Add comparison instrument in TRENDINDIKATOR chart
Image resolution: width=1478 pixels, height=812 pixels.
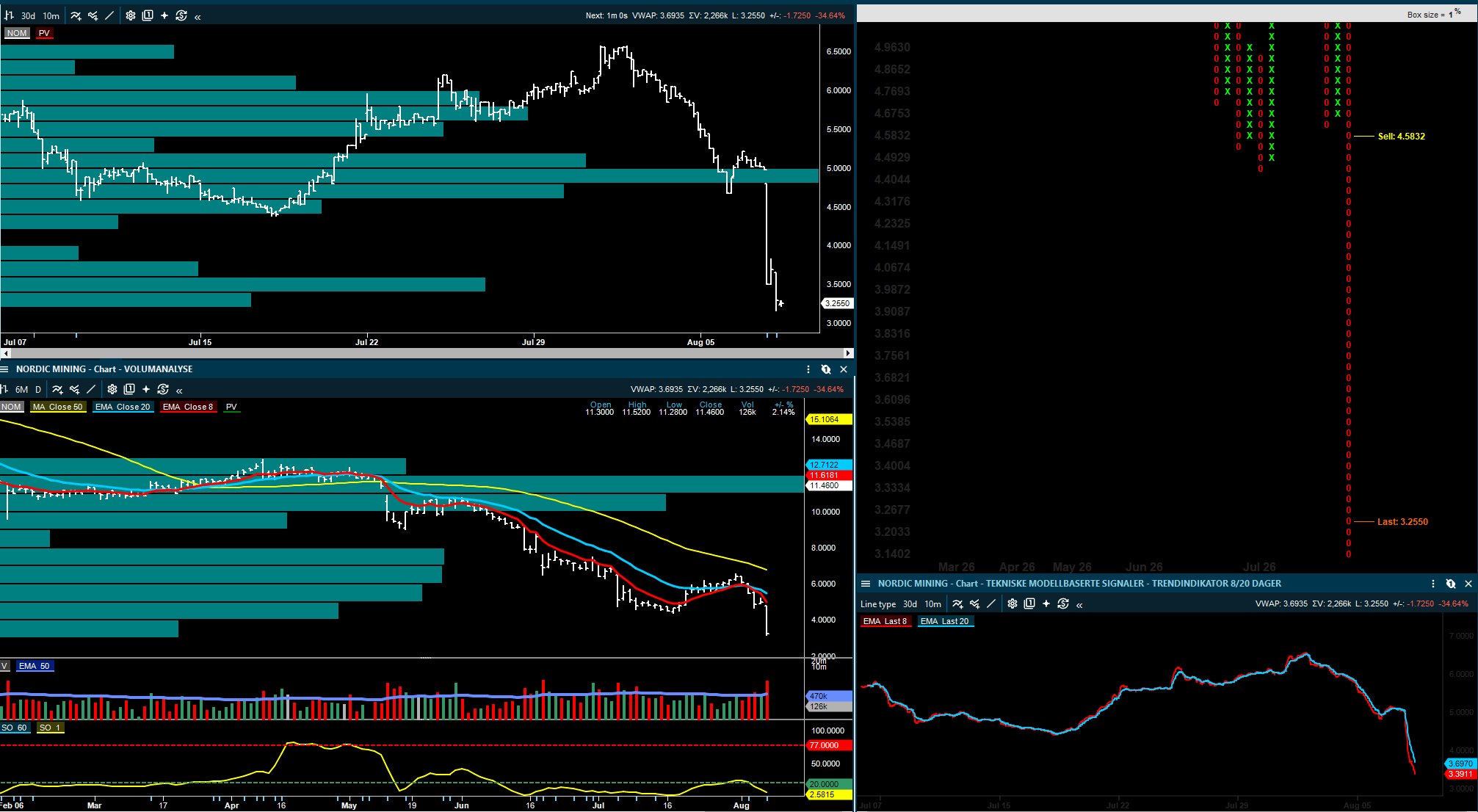point(974,603)
